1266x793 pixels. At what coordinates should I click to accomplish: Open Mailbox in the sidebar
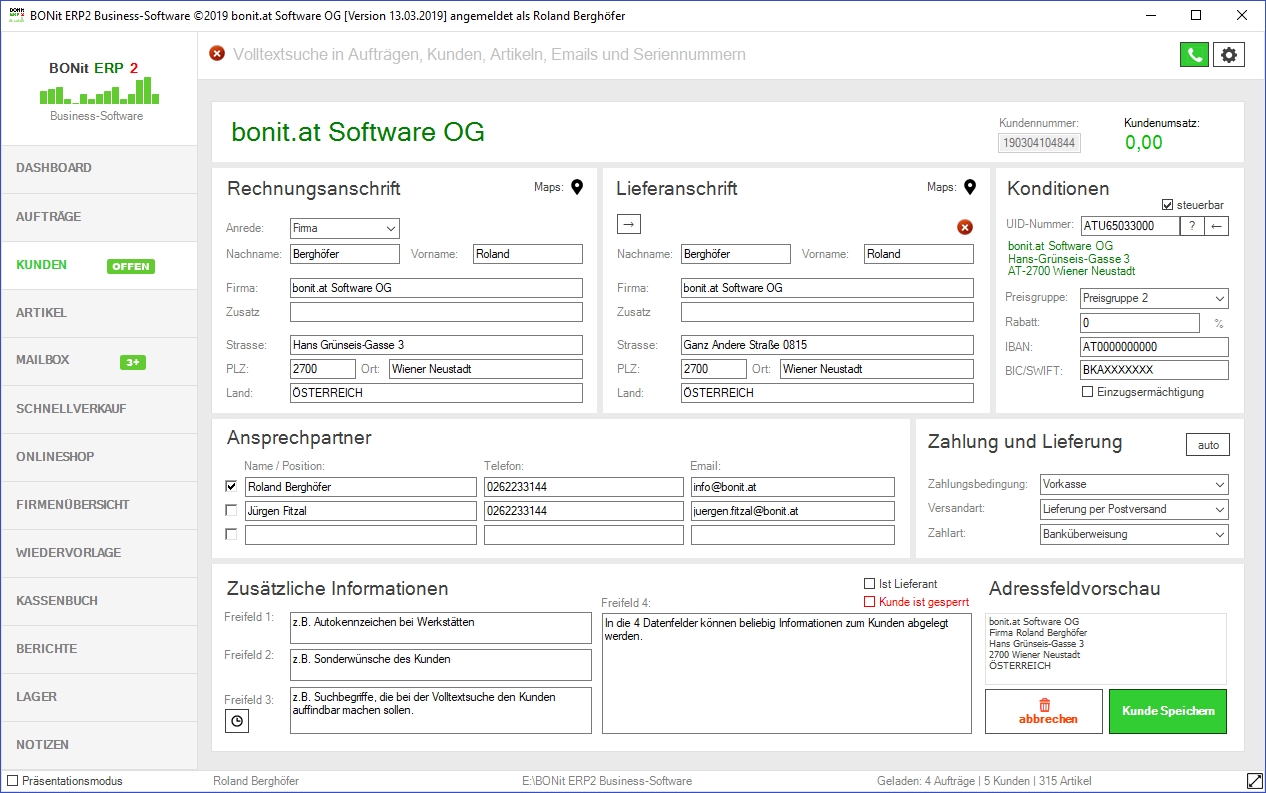(x=98, y=361)
